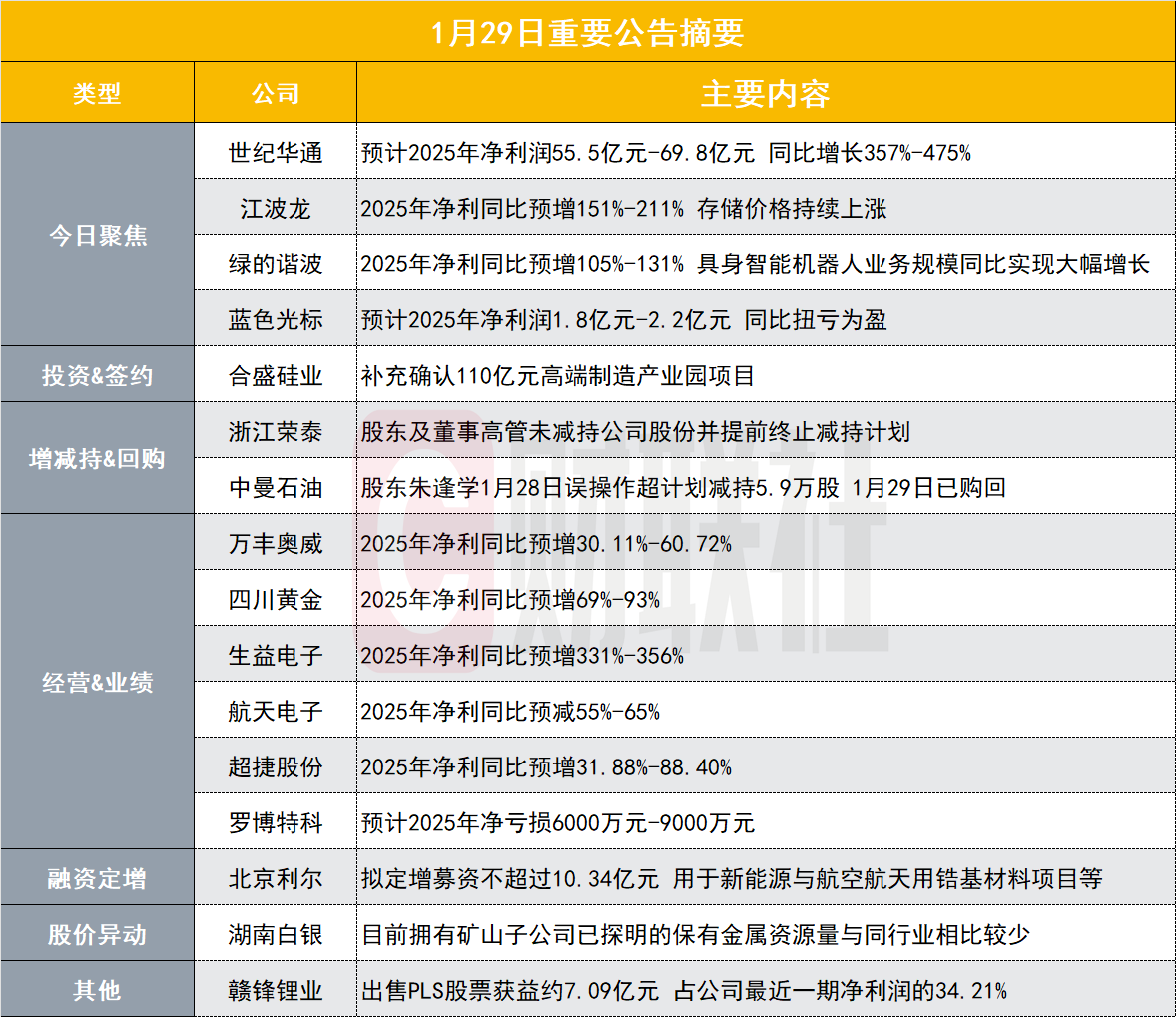Click 蓝色光标 content 同比扭亏为盈

point(624,319)
